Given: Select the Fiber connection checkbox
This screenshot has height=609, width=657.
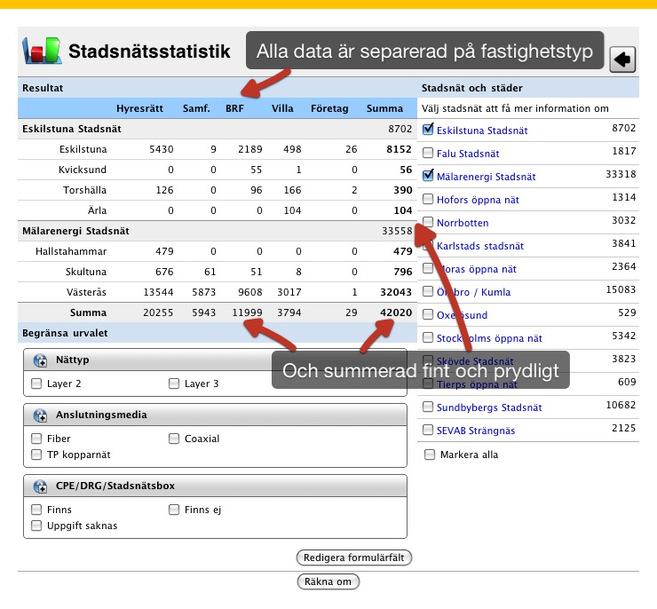Looking at the screenshot, I should pos(37,438).
